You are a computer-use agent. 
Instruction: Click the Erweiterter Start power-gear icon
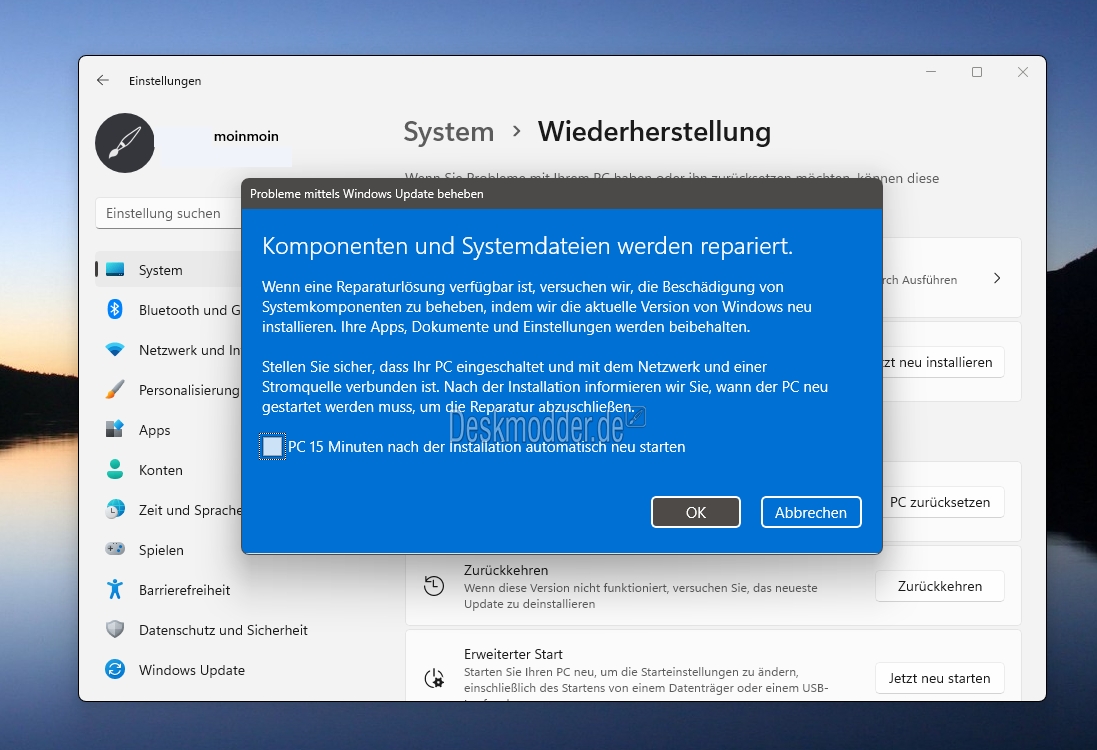click(434, 678)
